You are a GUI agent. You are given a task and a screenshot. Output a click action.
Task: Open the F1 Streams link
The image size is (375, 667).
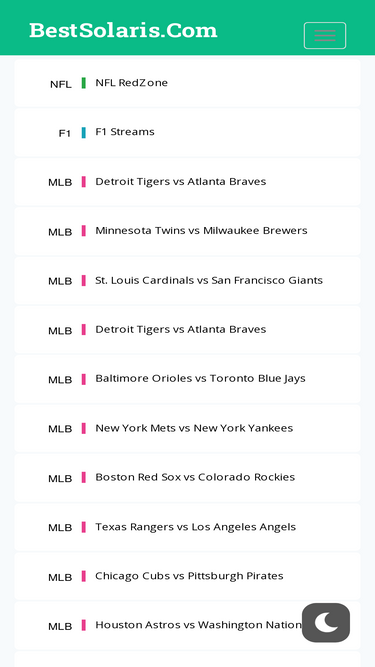tap(188, 132)
